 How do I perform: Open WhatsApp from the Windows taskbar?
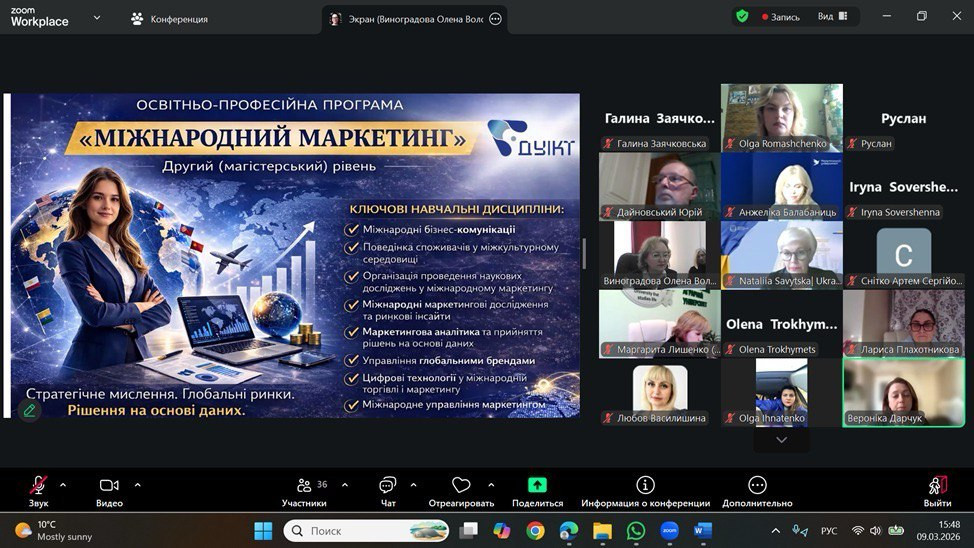tap(636, 530)
